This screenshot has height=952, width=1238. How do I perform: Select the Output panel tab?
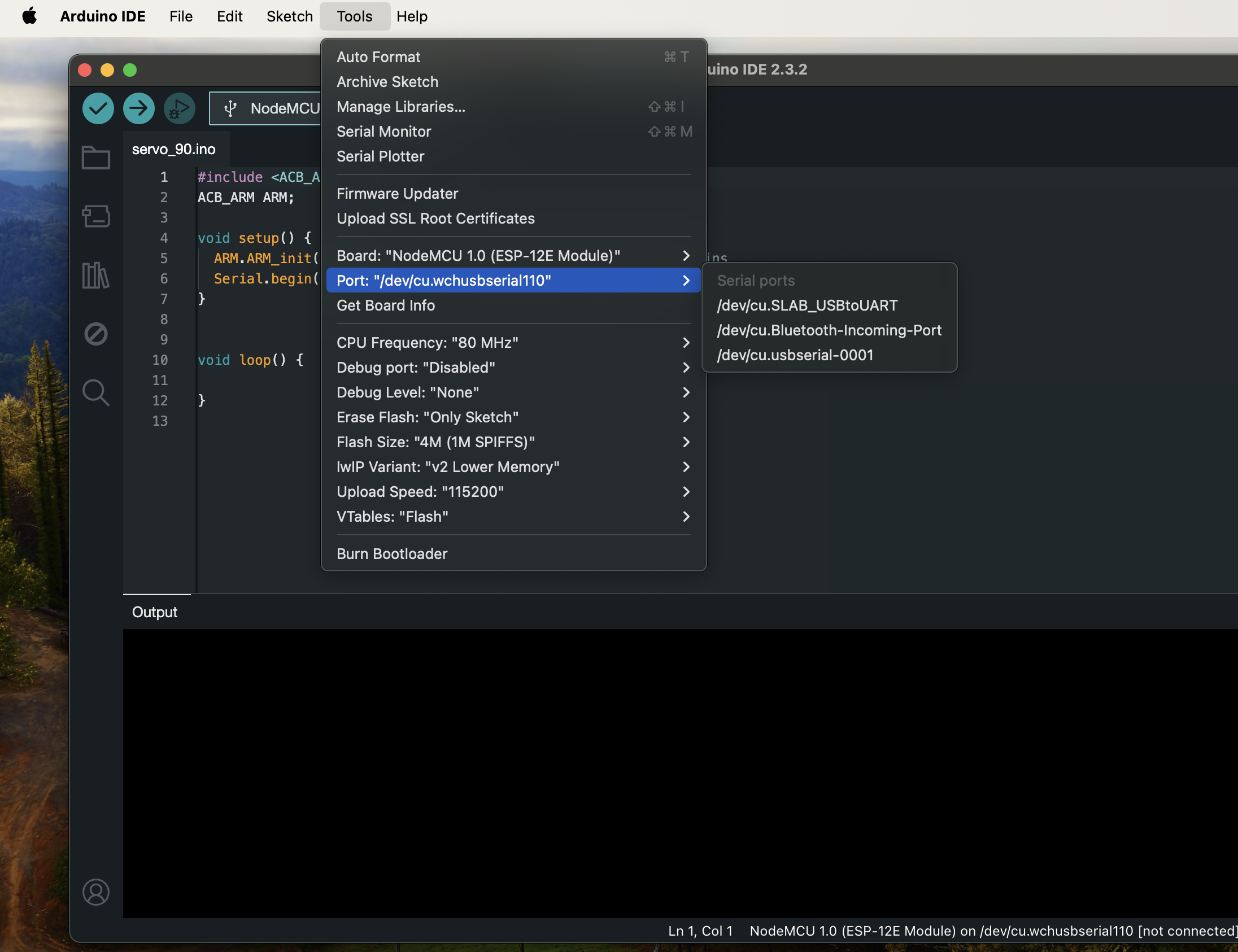[x=155, y=612]
